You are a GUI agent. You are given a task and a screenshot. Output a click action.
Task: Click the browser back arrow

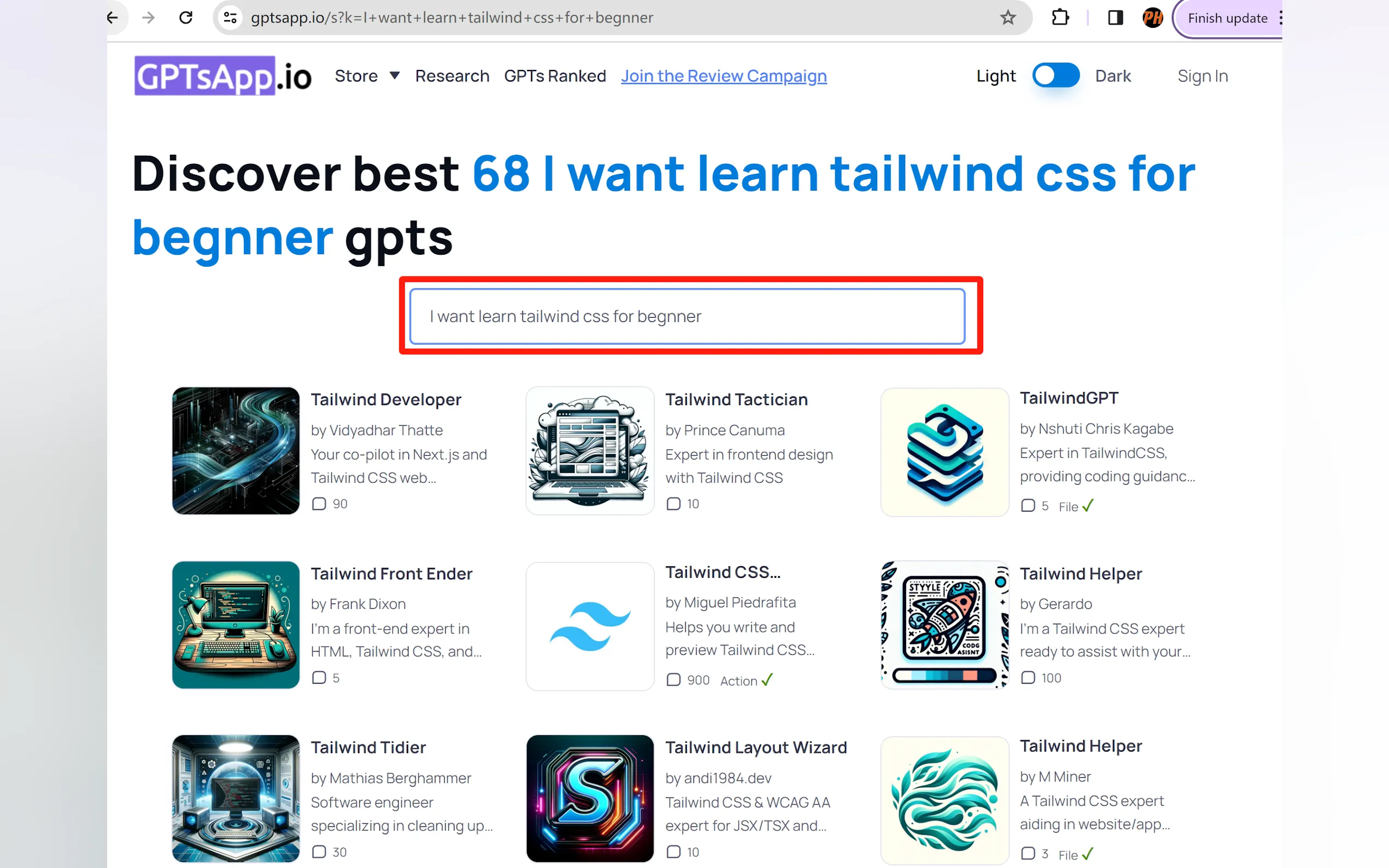tap(113, 18)
